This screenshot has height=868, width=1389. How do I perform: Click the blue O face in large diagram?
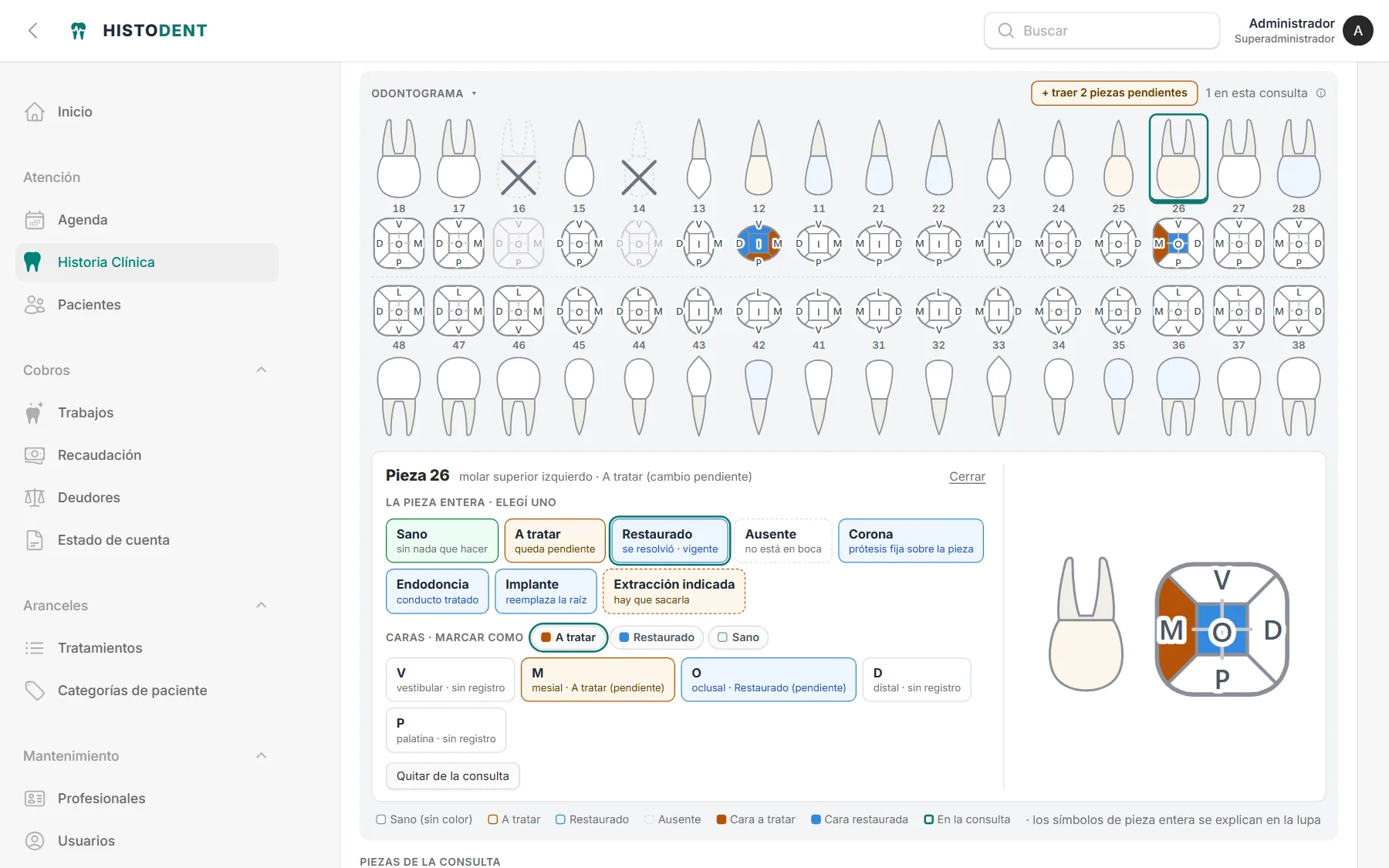click(x=1222, y=632)
